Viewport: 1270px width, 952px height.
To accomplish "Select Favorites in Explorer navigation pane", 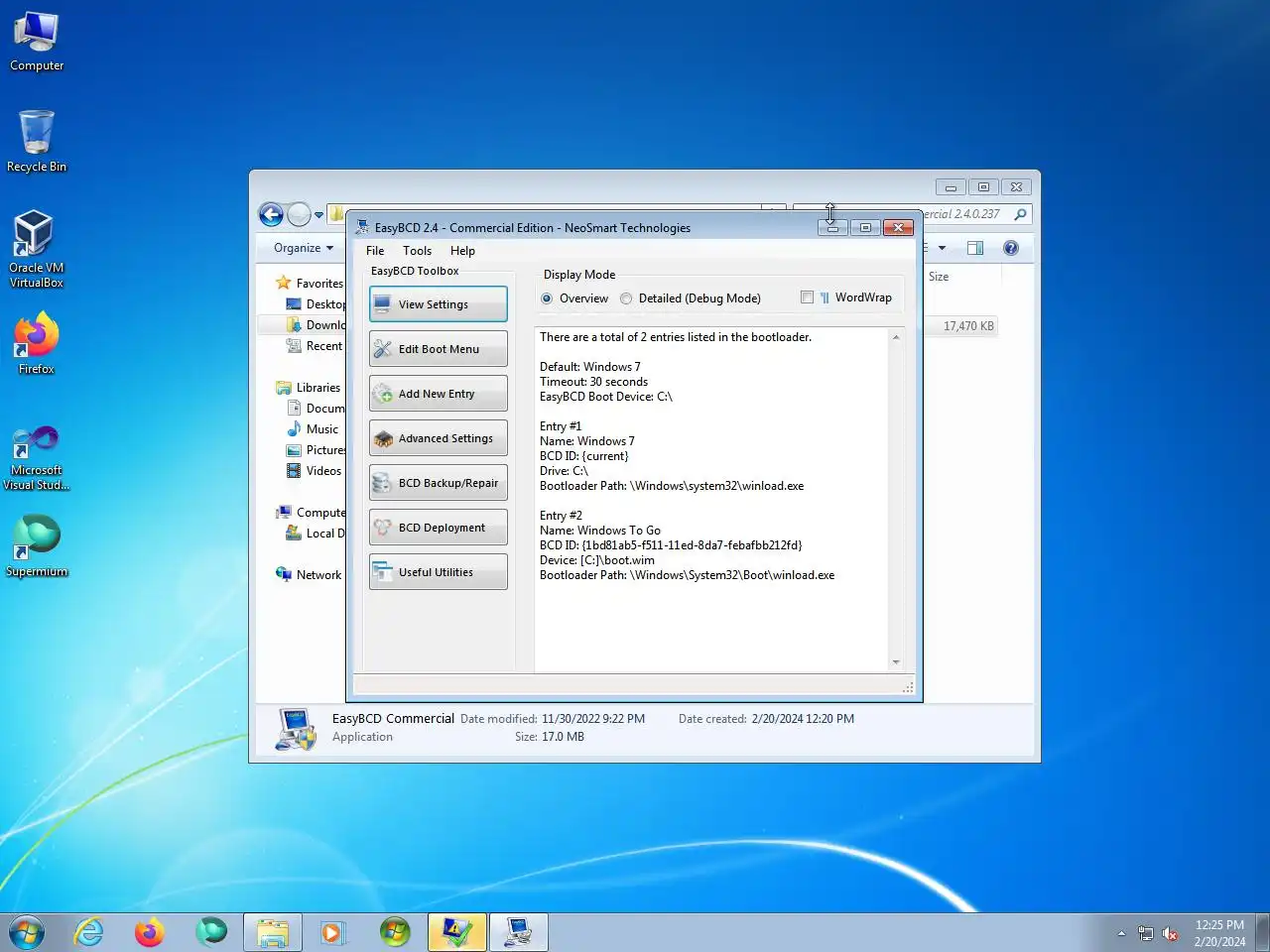I will [x=310, y=284].
